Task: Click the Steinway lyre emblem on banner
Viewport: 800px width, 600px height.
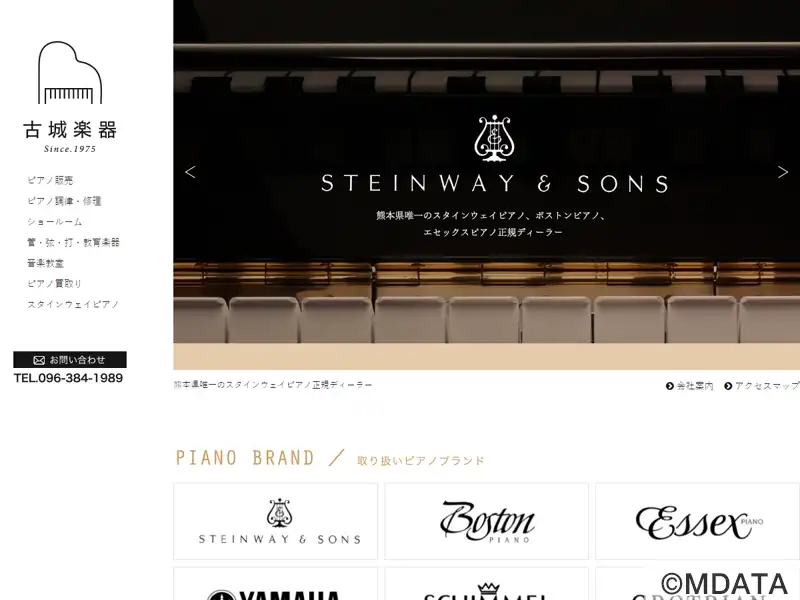Action: (x=494, y=139)
